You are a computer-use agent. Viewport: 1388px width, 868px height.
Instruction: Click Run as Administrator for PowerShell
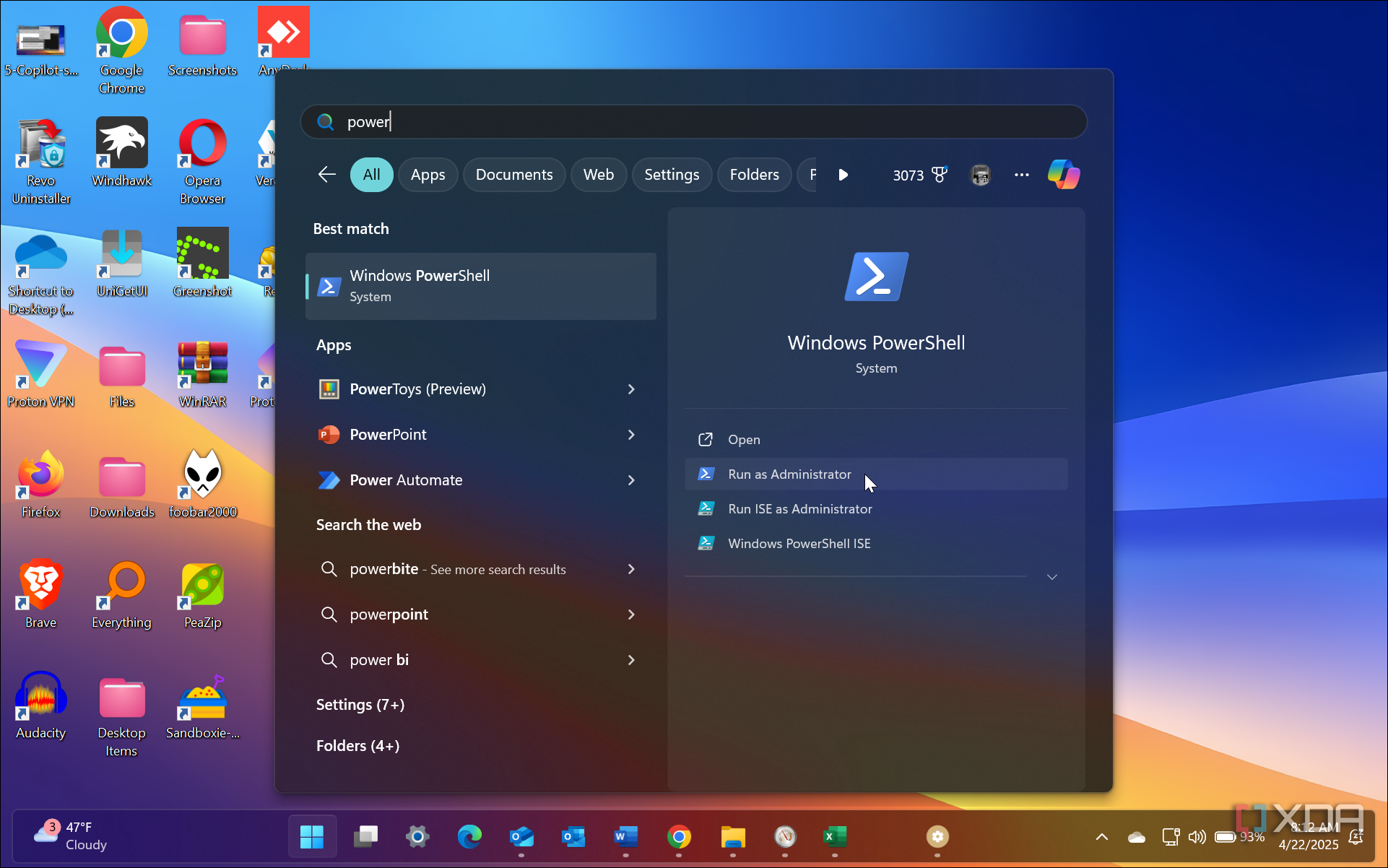click(x=876, y=474)
